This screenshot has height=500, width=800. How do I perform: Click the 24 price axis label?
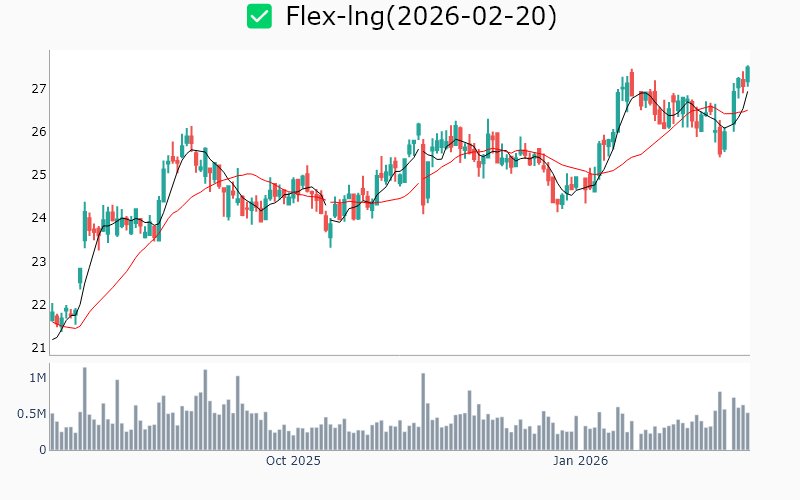coord(37,218)
